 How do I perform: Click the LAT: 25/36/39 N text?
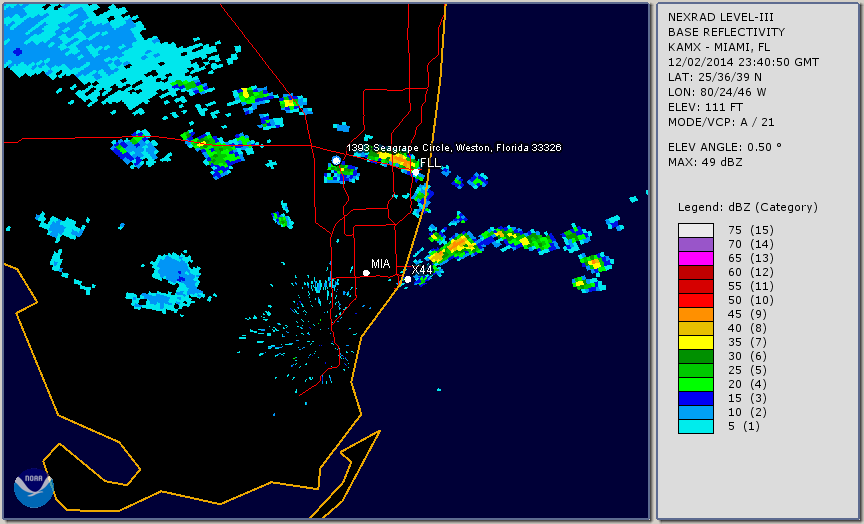click(715, 77)
